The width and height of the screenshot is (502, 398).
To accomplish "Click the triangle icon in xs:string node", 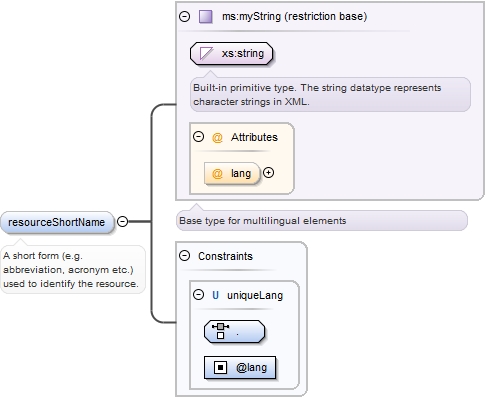I will tap(206, 53).
